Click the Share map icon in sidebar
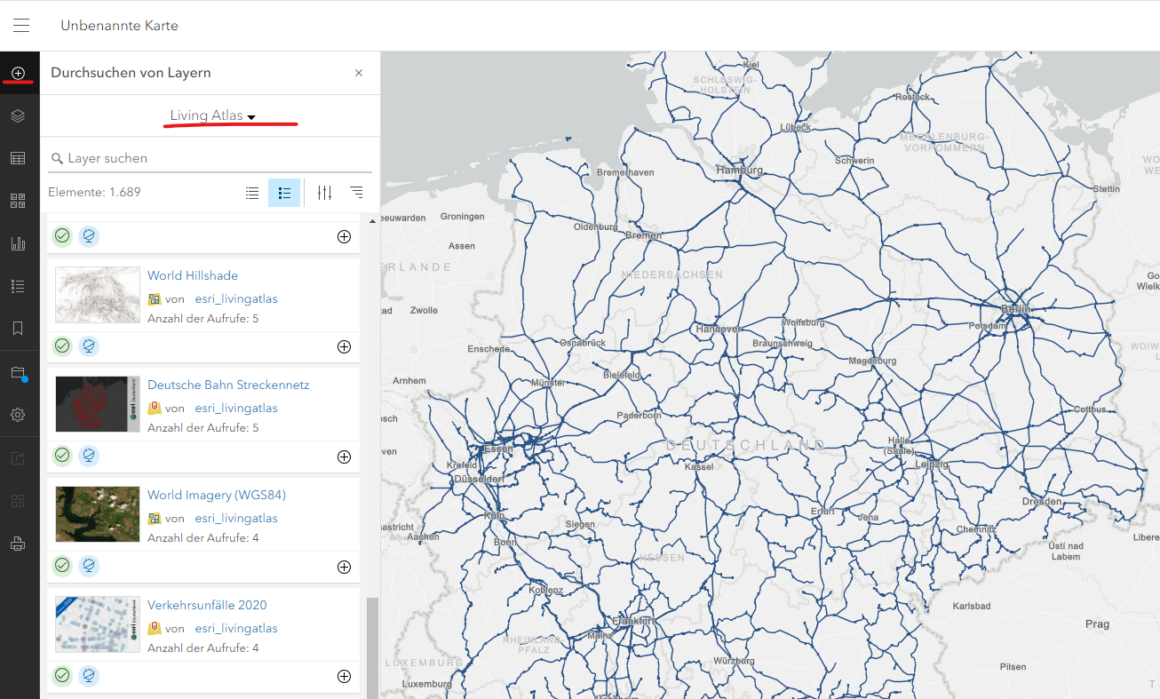 click(18, 459)
